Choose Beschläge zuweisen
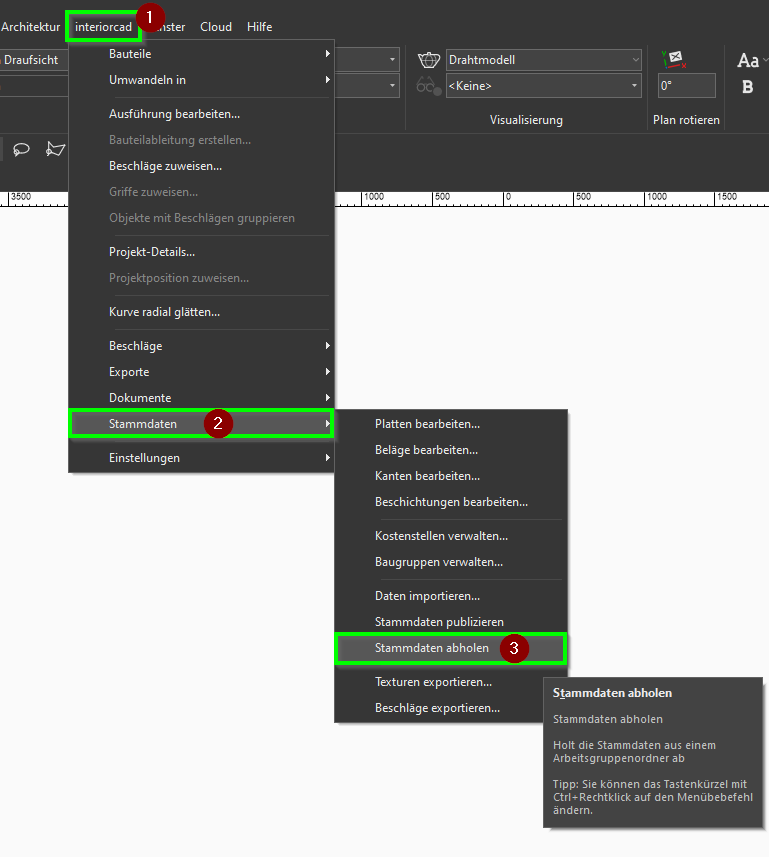The width and height of the screenshot is (769, 857). pos(201,166)
